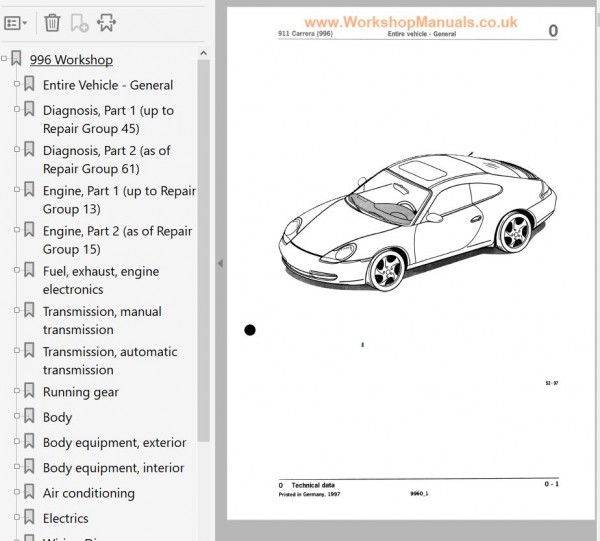The height and width of the screenshot is (541, 600).
Task: Go to the Running gear bookmark
Action: pos(81,392)
